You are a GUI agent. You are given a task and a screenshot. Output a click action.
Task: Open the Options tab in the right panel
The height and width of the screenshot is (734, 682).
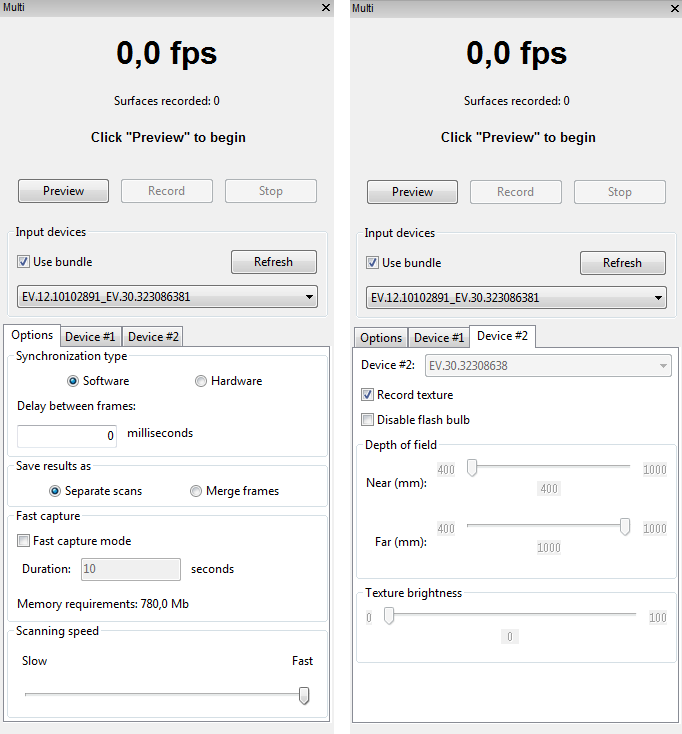point(381,338)
